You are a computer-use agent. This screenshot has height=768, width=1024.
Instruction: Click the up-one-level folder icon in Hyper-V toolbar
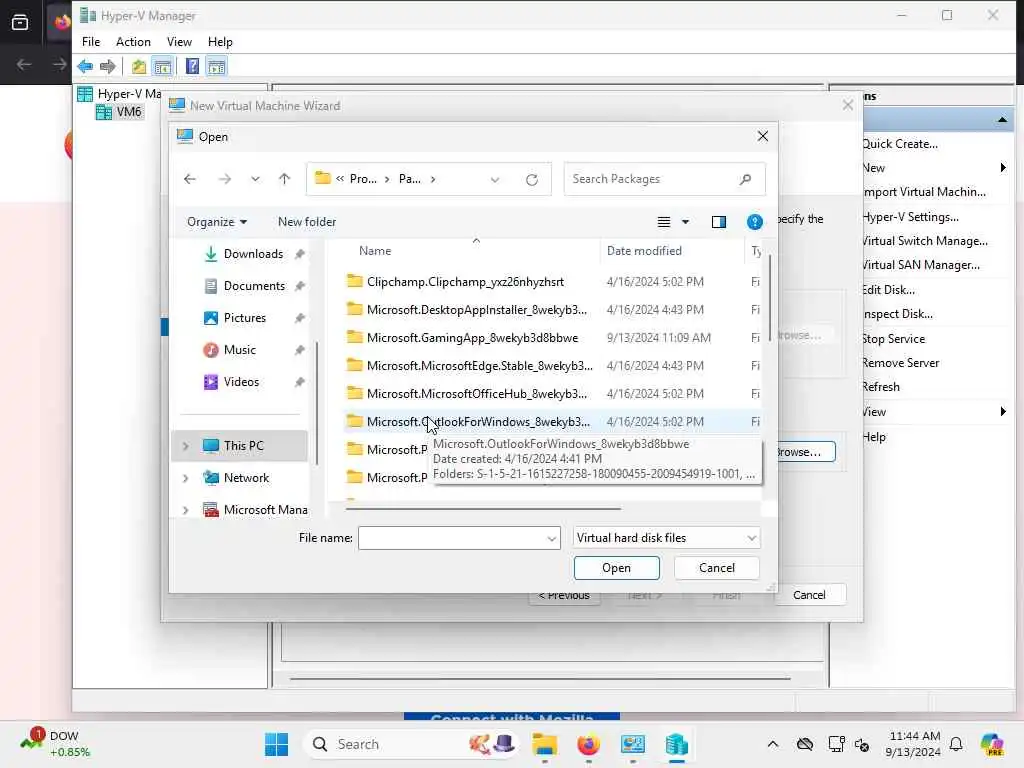click(x=138, y=66)
